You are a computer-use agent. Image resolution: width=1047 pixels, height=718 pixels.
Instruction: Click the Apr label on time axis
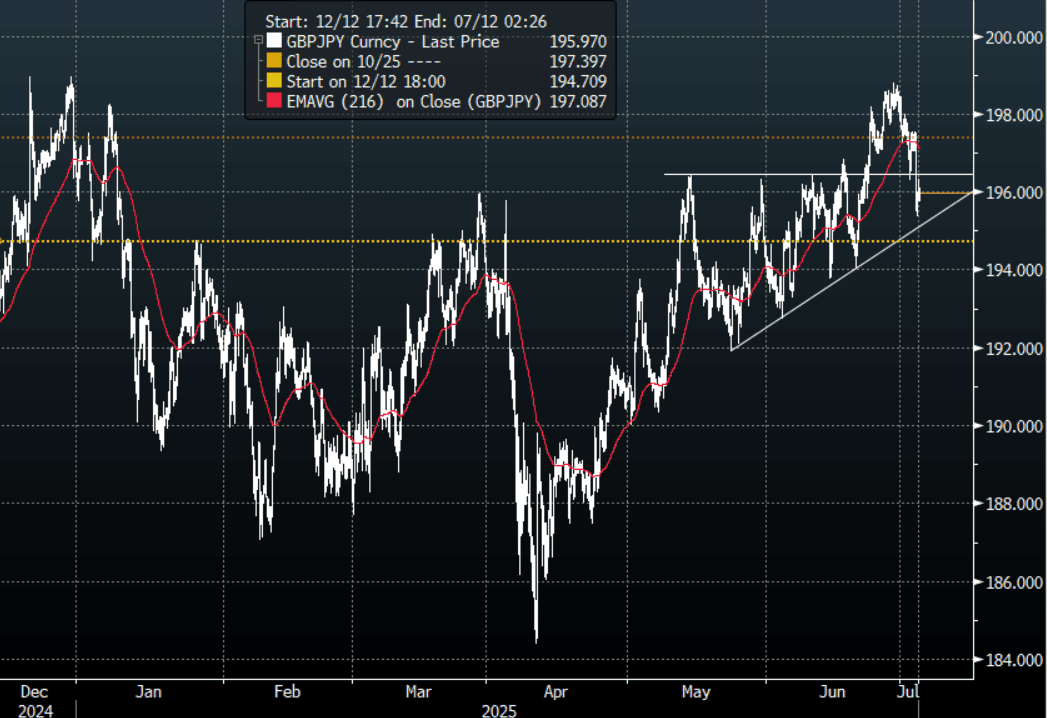click(555, 691)
